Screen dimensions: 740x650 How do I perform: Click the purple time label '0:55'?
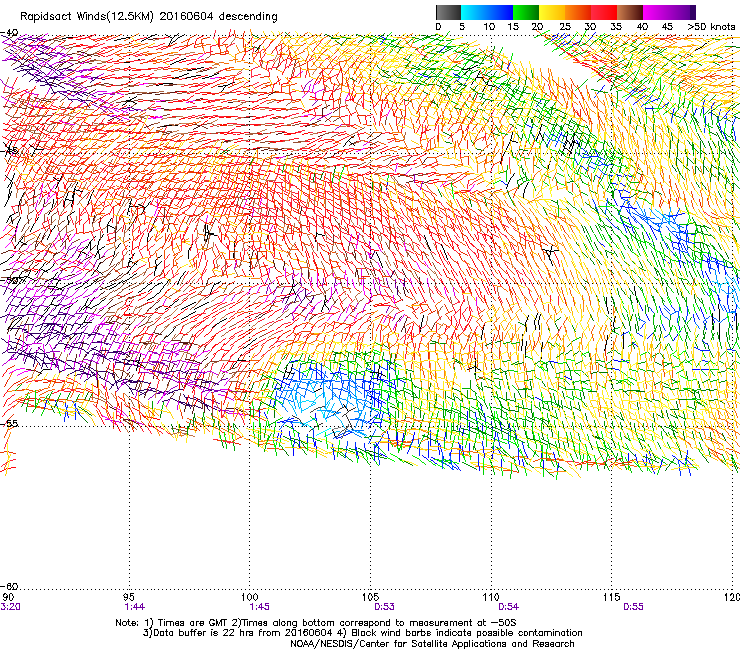click(633, 607)
